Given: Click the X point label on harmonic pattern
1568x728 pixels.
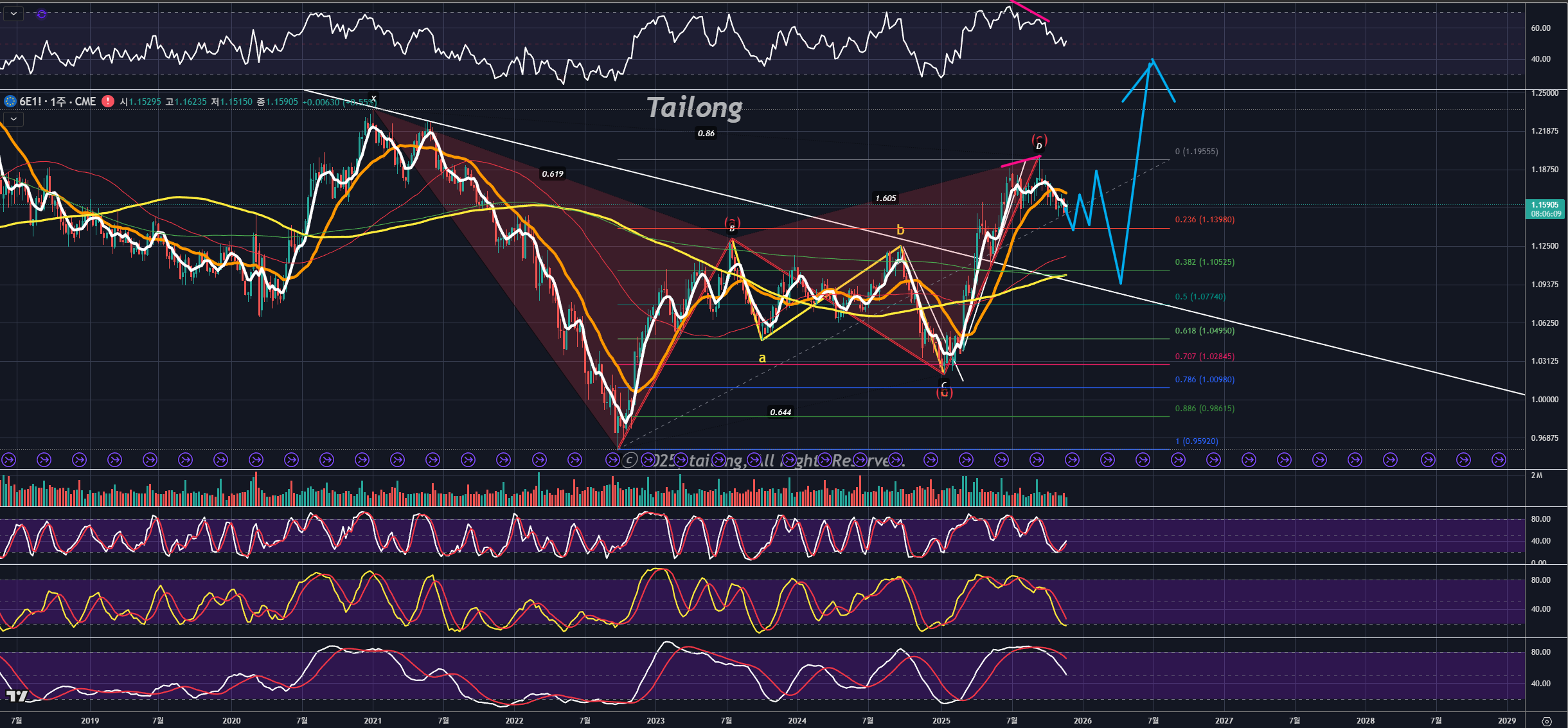Looking at the screenshot, I should pos(373,99).
